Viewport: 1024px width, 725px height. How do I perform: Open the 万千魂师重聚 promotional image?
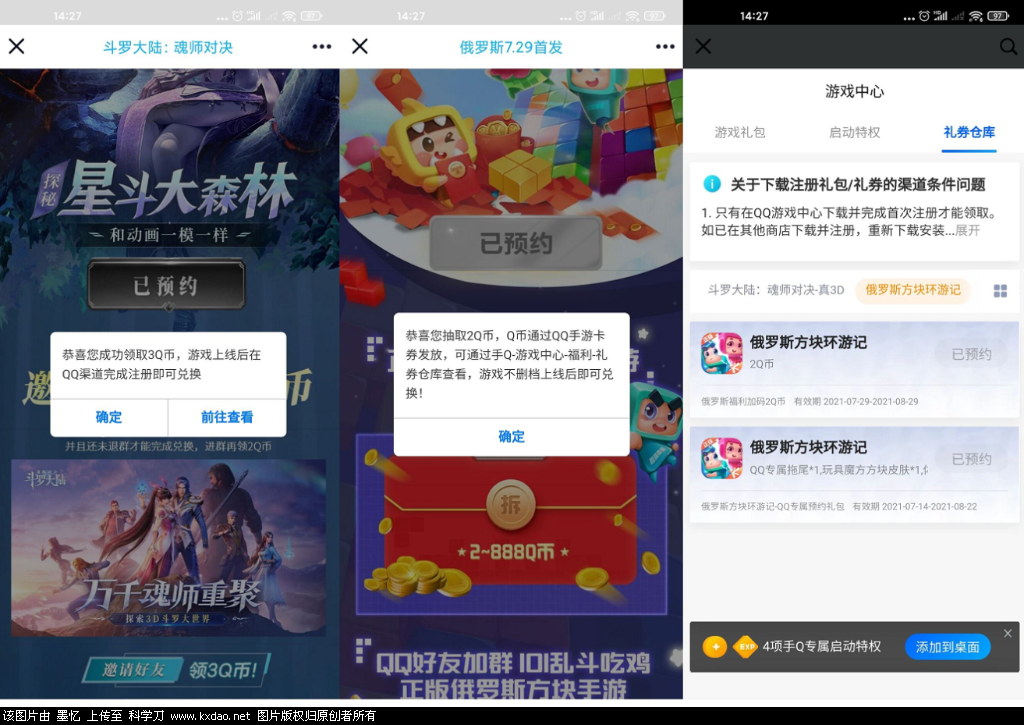(x=168, y=547)
